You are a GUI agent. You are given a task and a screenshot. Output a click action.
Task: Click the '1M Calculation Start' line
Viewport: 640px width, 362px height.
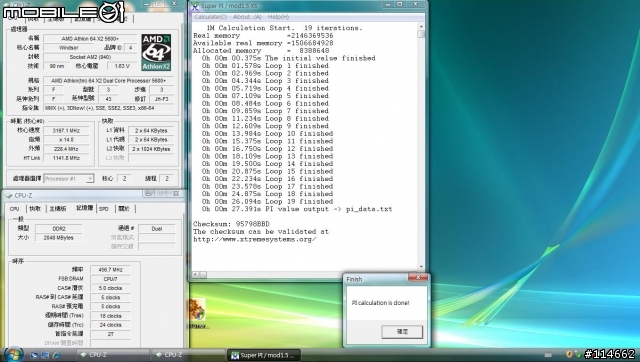(284, 28)
